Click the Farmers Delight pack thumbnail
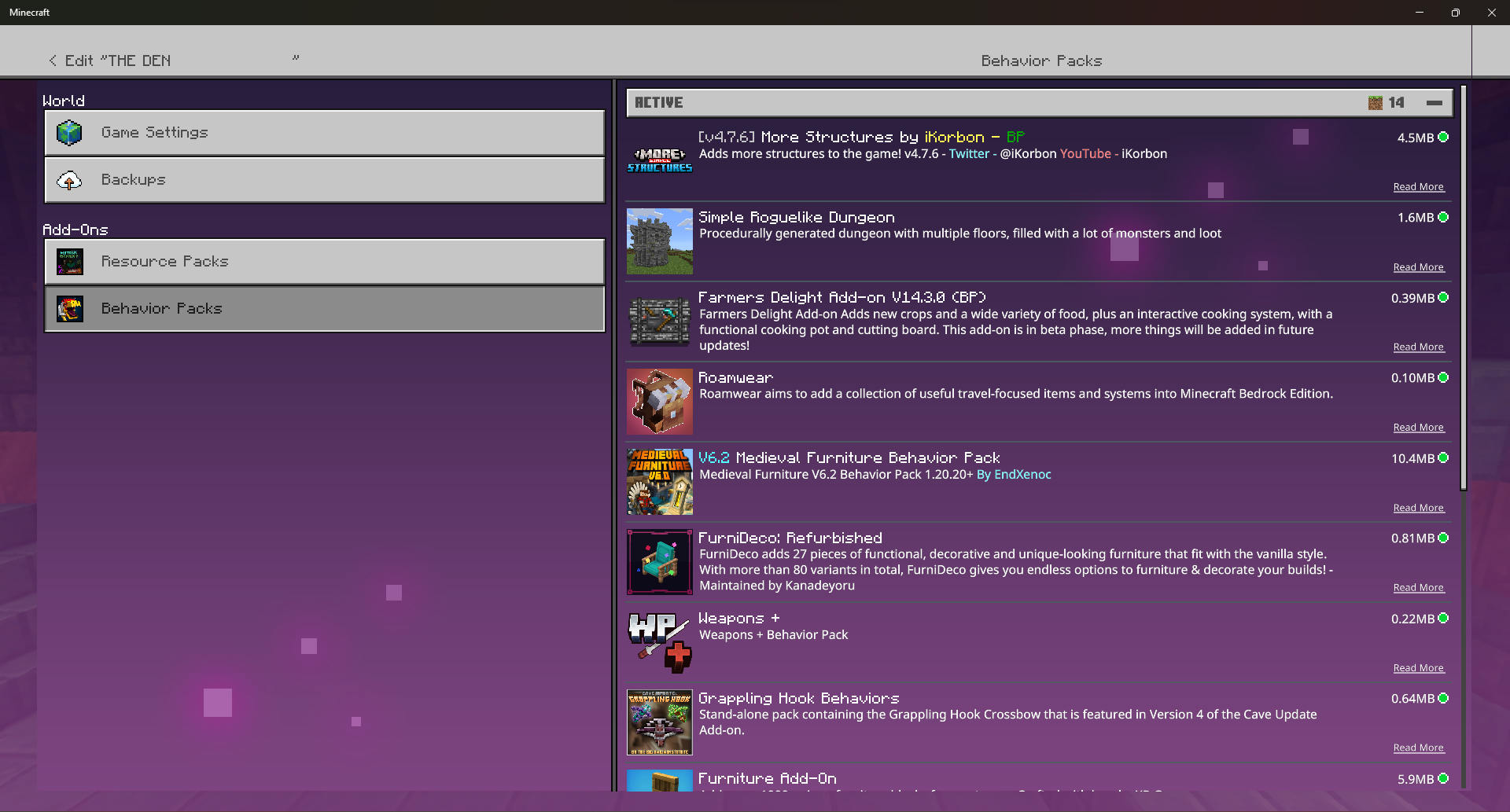 point(660,321)
